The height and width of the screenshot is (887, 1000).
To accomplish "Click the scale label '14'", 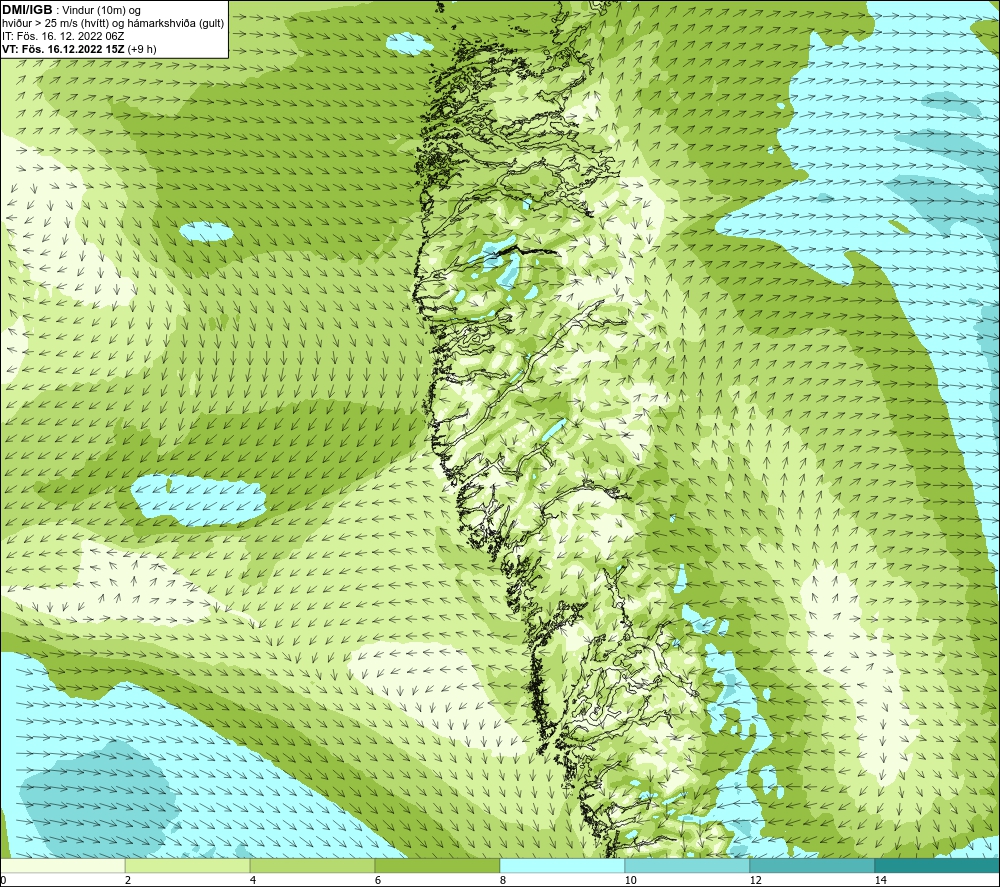I will (x=881, y=880).
